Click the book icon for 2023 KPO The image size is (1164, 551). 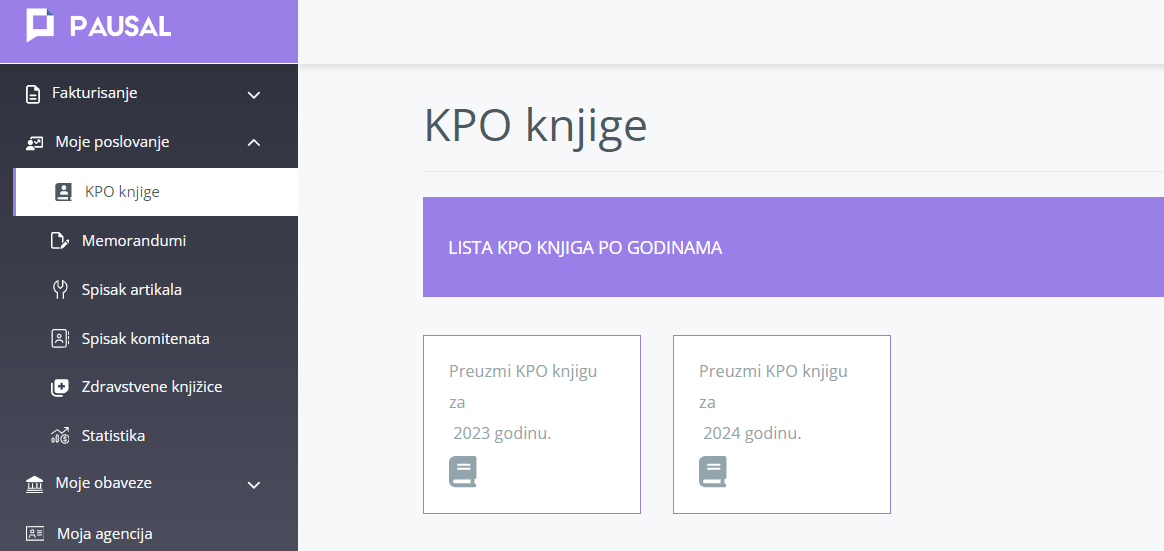[462, 472]
